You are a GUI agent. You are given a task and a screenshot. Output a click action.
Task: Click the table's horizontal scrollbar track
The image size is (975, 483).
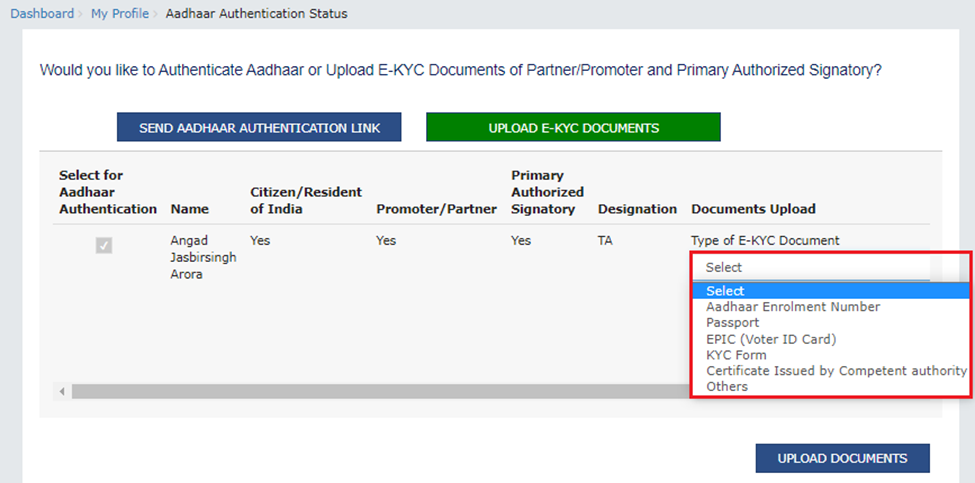(x=379, y=392)
